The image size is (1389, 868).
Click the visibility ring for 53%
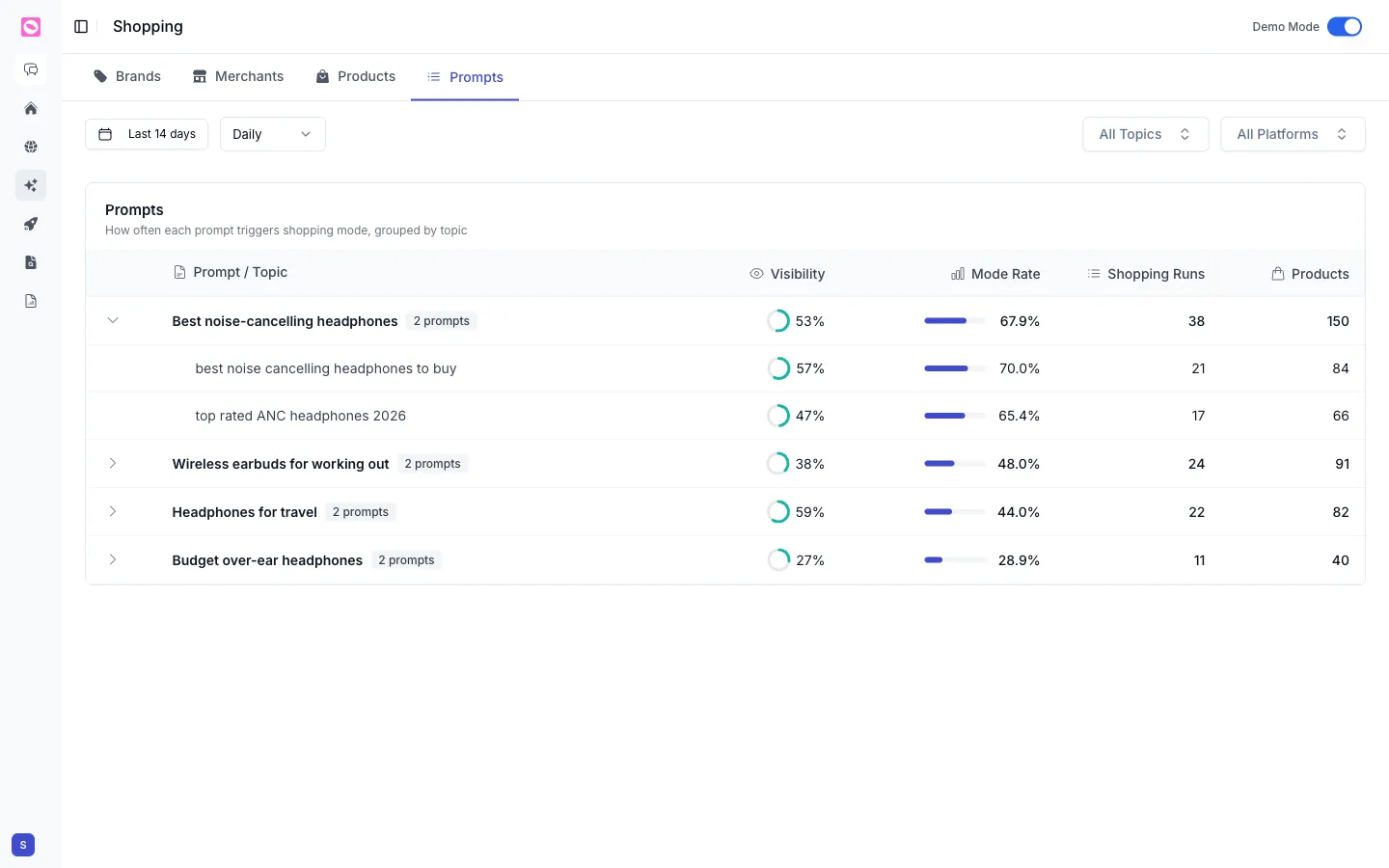point(778,321)
